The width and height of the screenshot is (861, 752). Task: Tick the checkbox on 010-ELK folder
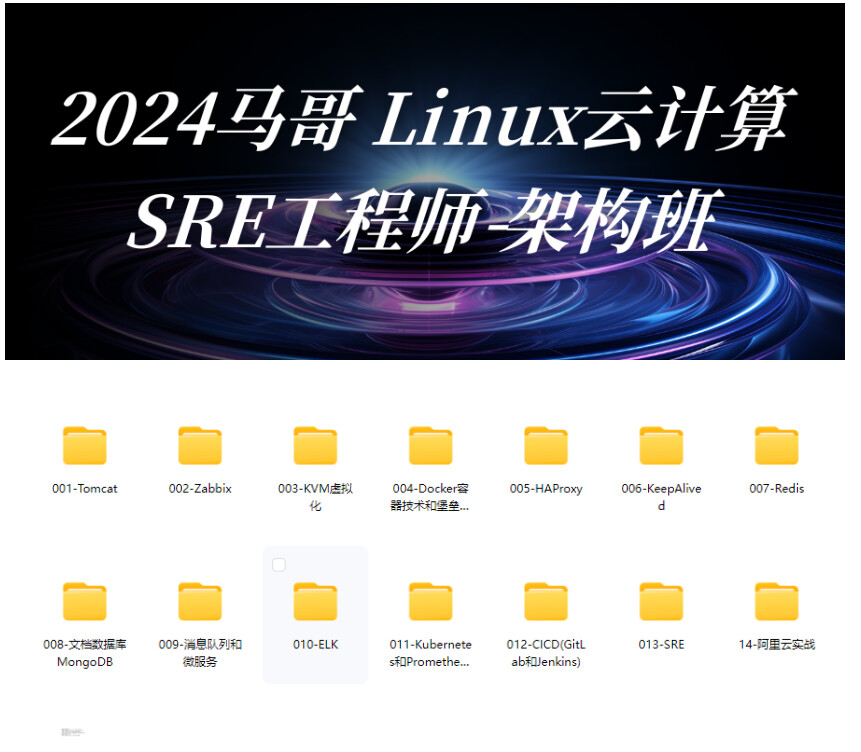(x=279, y=565)
